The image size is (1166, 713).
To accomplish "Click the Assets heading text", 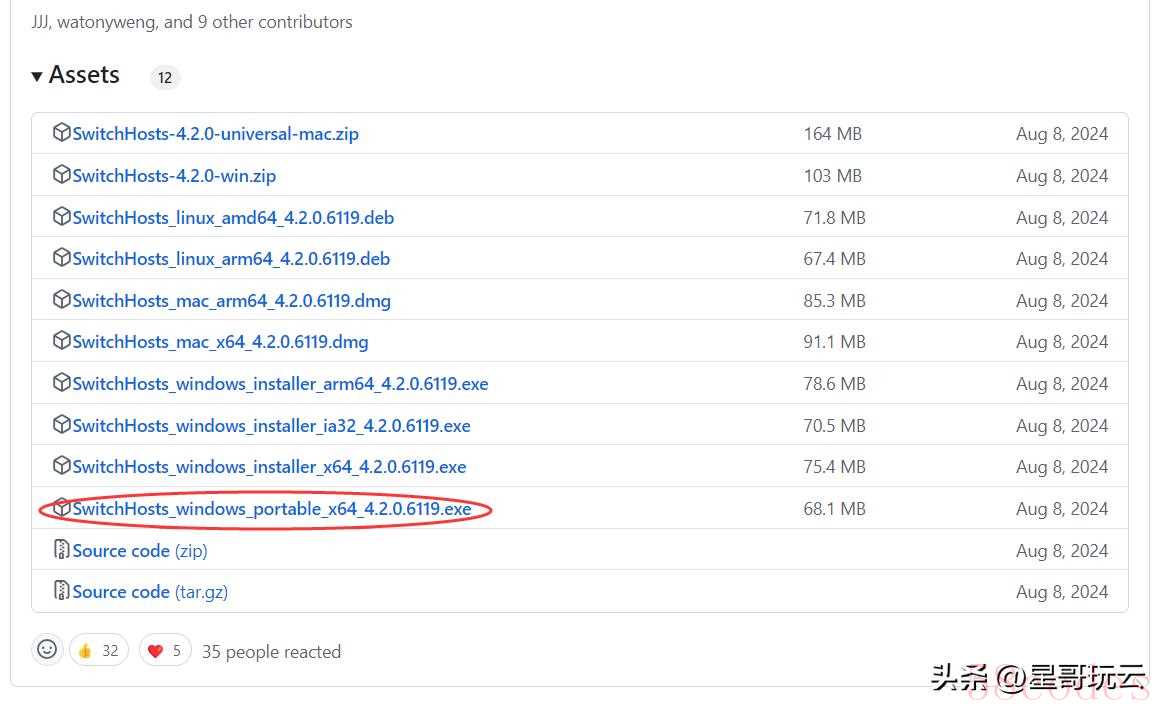I will click(84, 75).
